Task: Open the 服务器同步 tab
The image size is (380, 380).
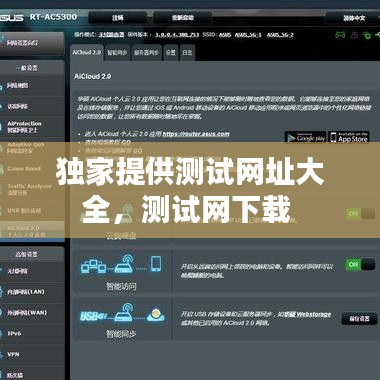Action: [147, 53]
